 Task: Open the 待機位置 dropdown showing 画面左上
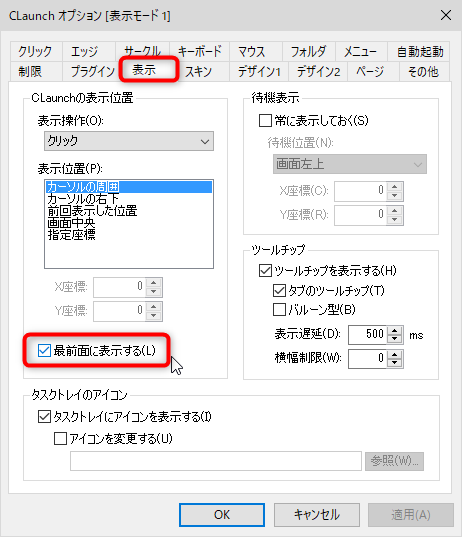pyautogui.click(x=350, y=164)
